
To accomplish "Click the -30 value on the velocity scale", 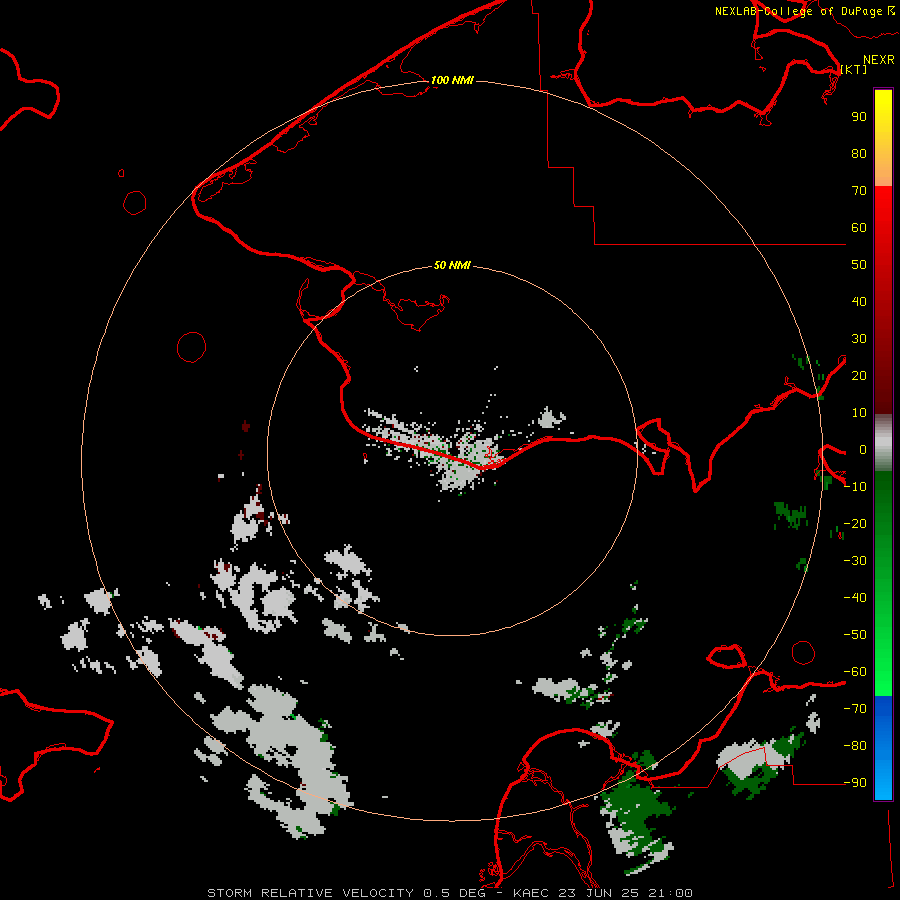I will coord(855,561).
